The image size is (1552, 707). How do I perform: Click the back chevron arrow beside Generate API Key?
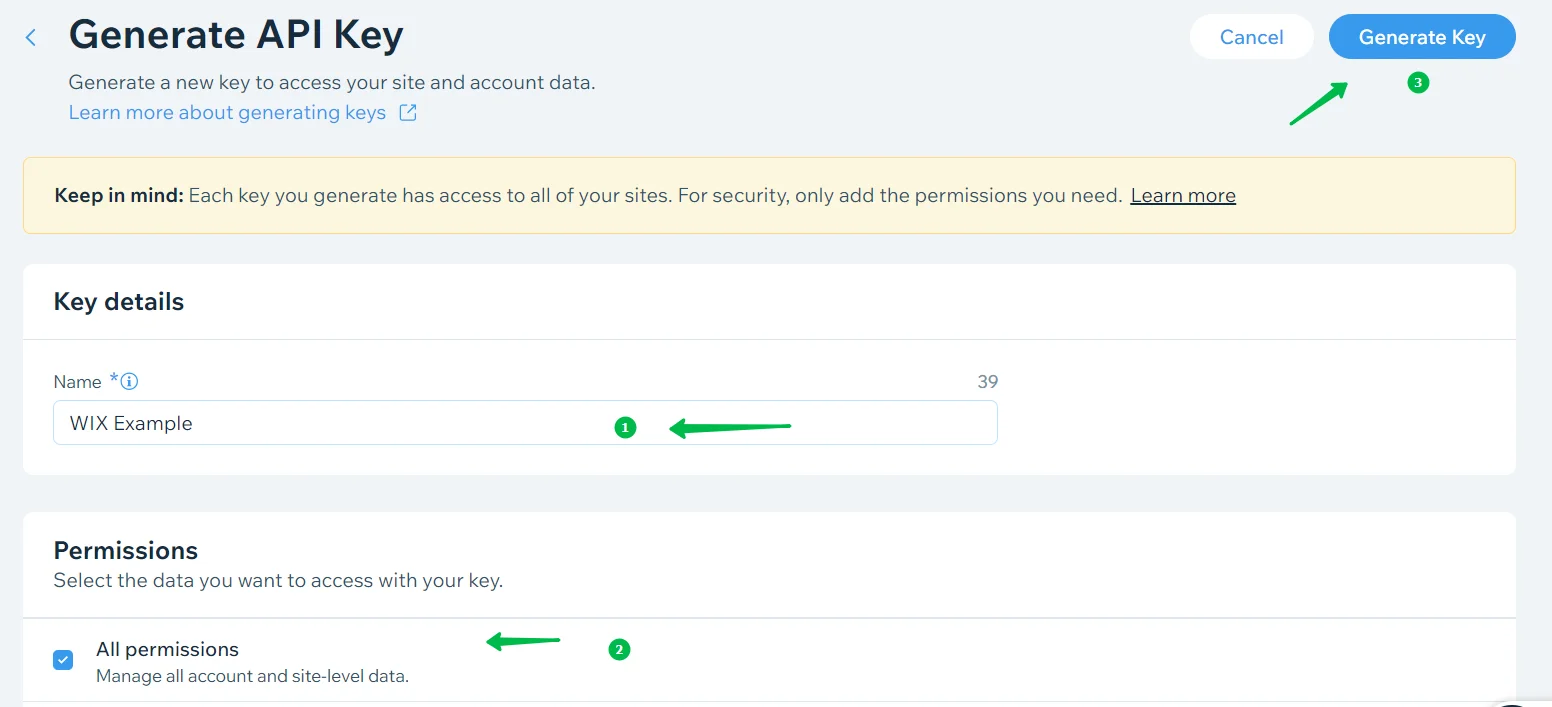pyautogui.click(x=31, y=36)
